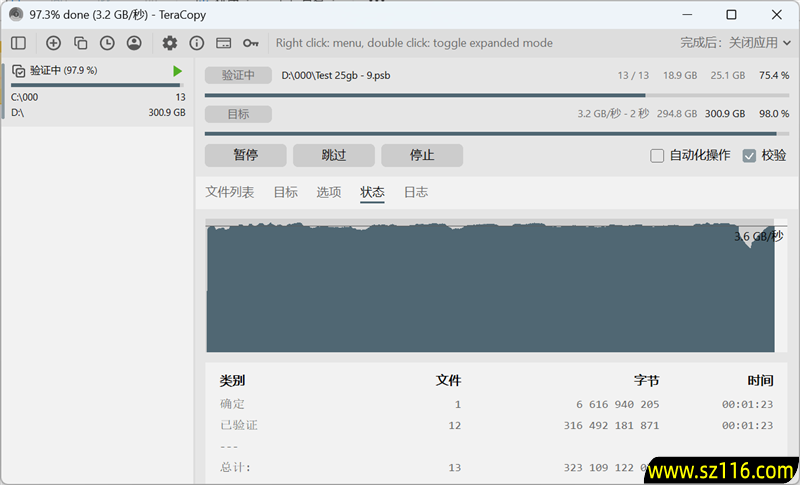Viewport: 800px width, 485px height.
Task: Open settings gear icon
Action: (169, 43)
